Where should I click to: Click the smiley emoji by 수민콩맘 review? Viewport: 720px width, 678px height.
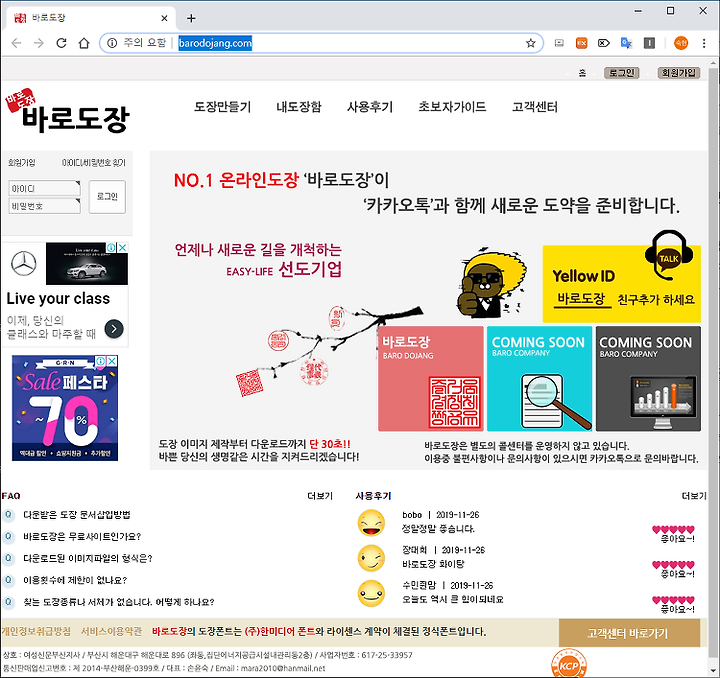coord(371,593)
